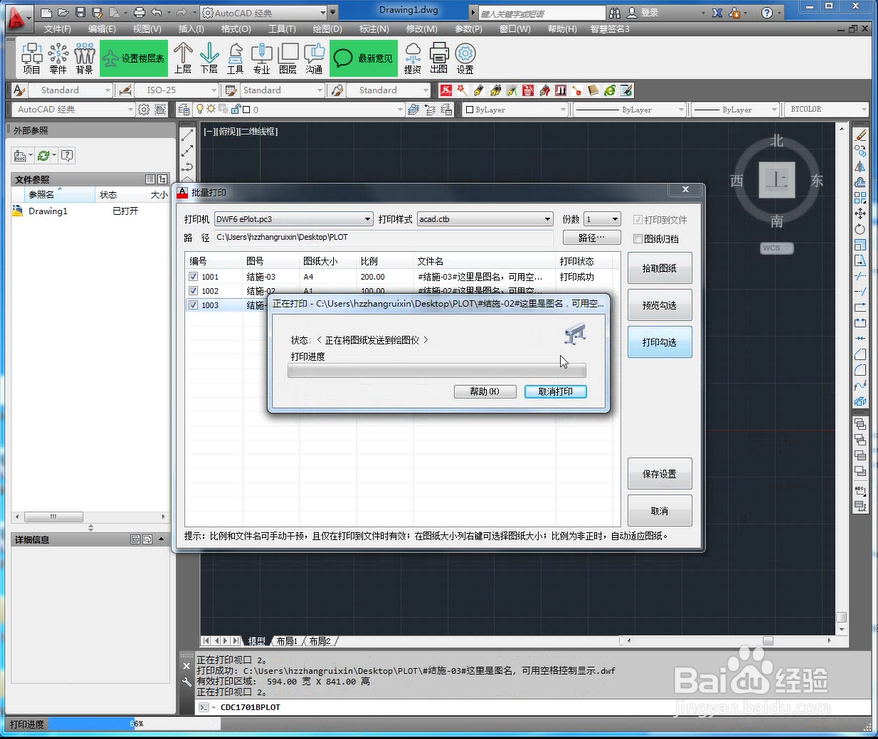Click the 设置 gear toolbar icon
Viewport: 878px width, 739px height.
point(463,60)
